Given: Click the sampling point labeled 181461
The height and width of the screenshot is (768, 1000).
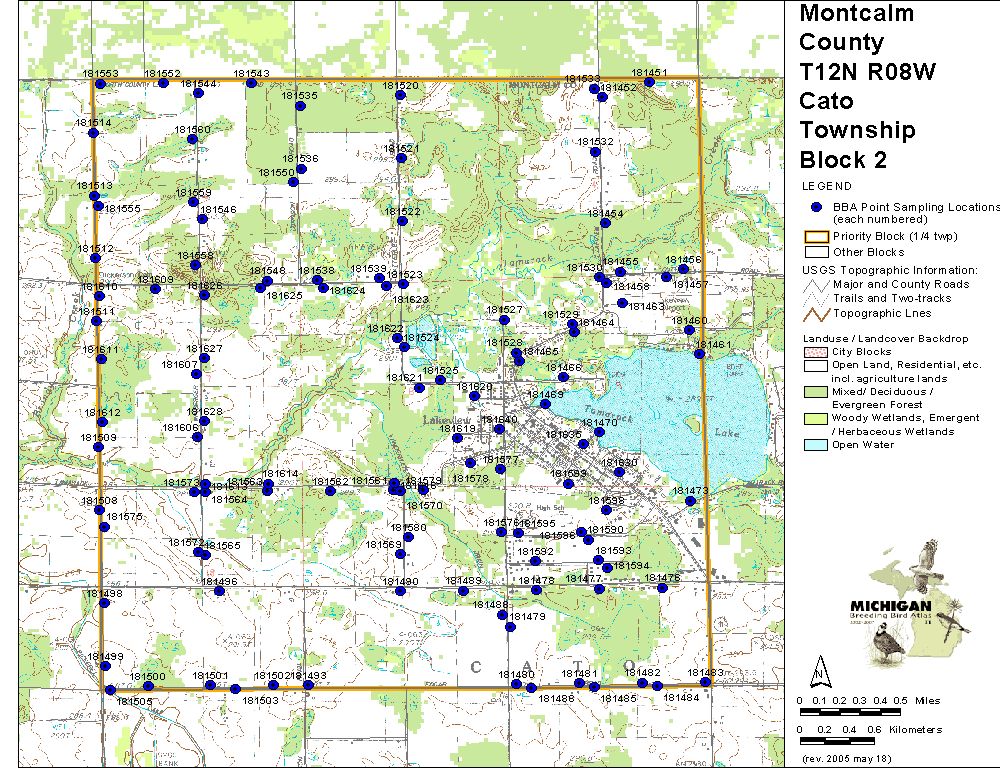Looking at the screenshot, I should (701, 355).
